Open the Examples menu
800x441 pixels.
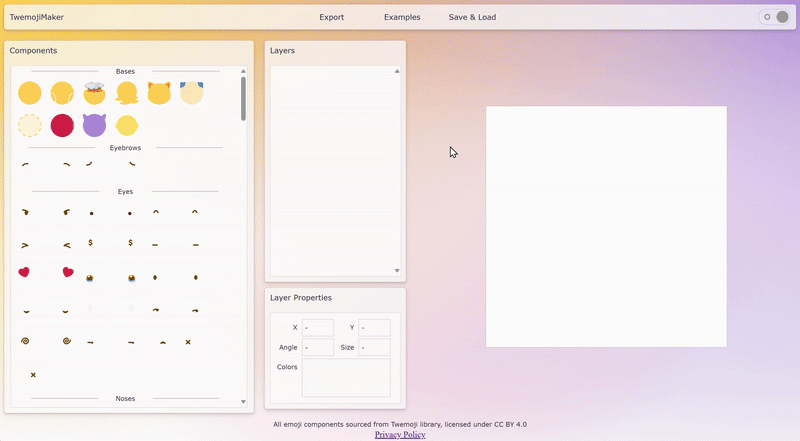tap(402, 17)
